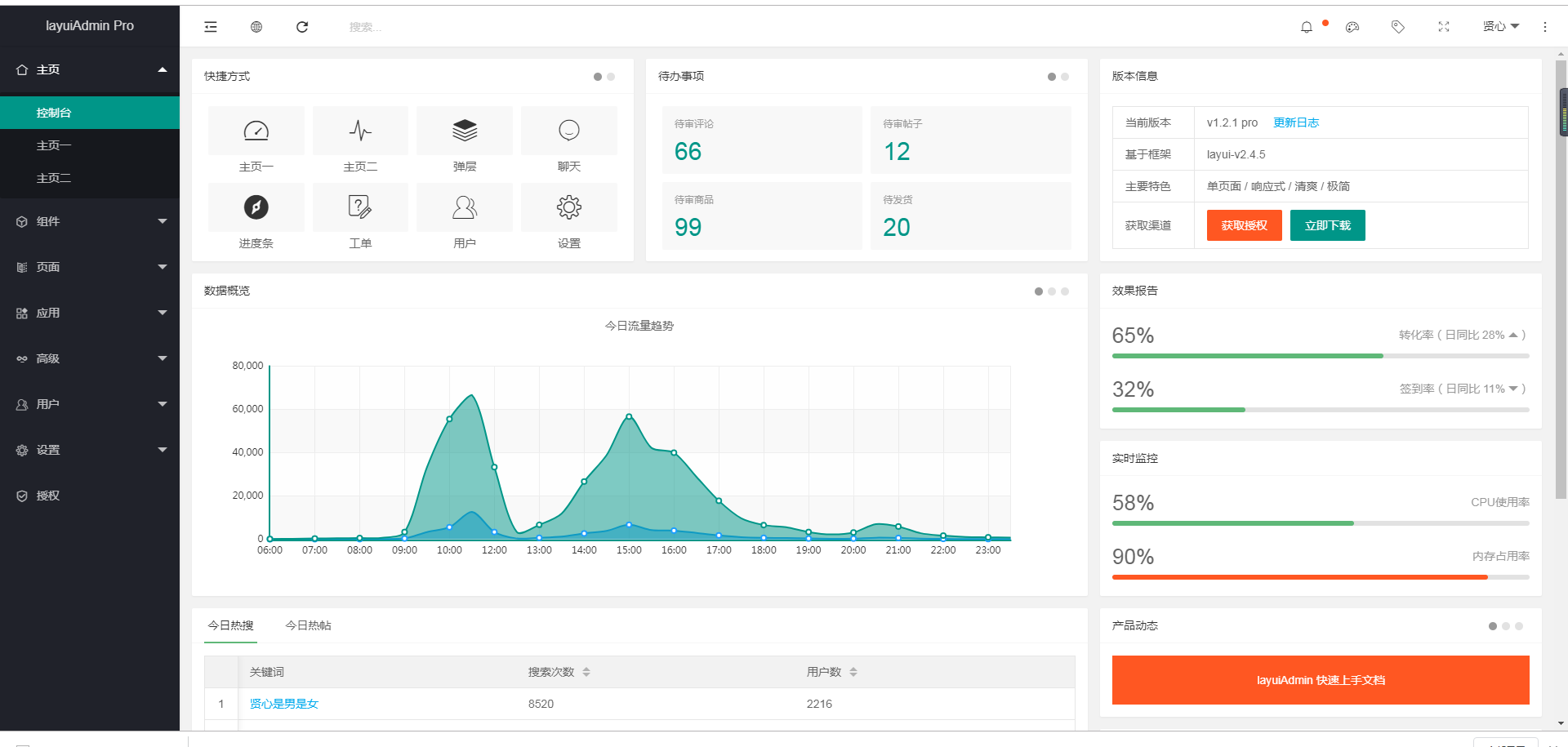This screenshot has height=747, width=1568.
Task: Click 转化率 65% progress bar
Action: tap(1321, 356)
